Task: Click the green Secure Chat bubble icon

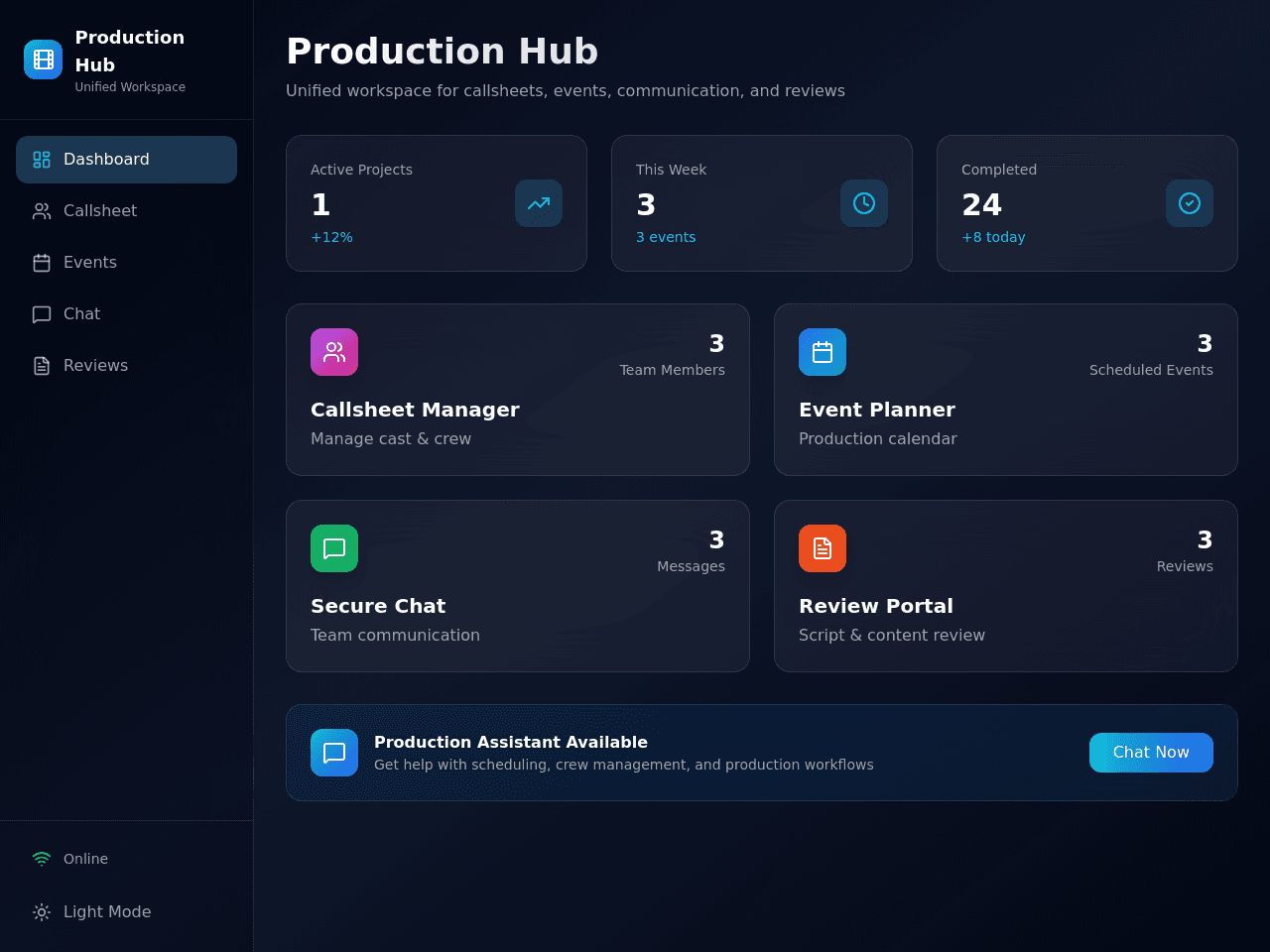Action: point(334,548)
